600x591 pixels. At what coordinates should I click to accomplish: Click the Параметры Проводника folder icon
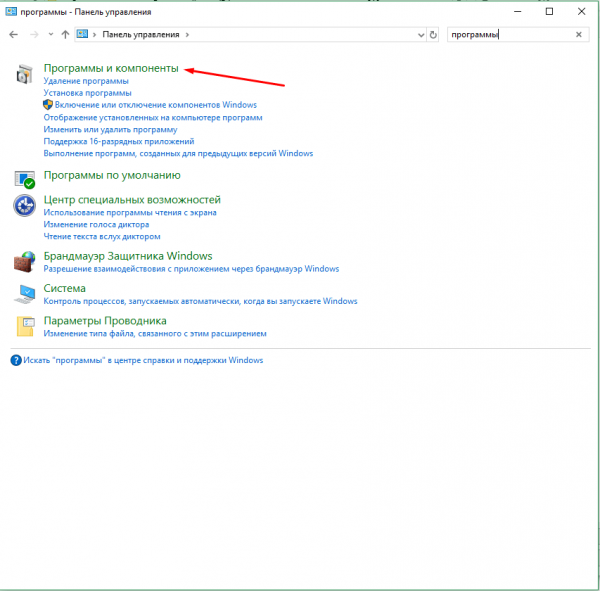click(25, 327)
